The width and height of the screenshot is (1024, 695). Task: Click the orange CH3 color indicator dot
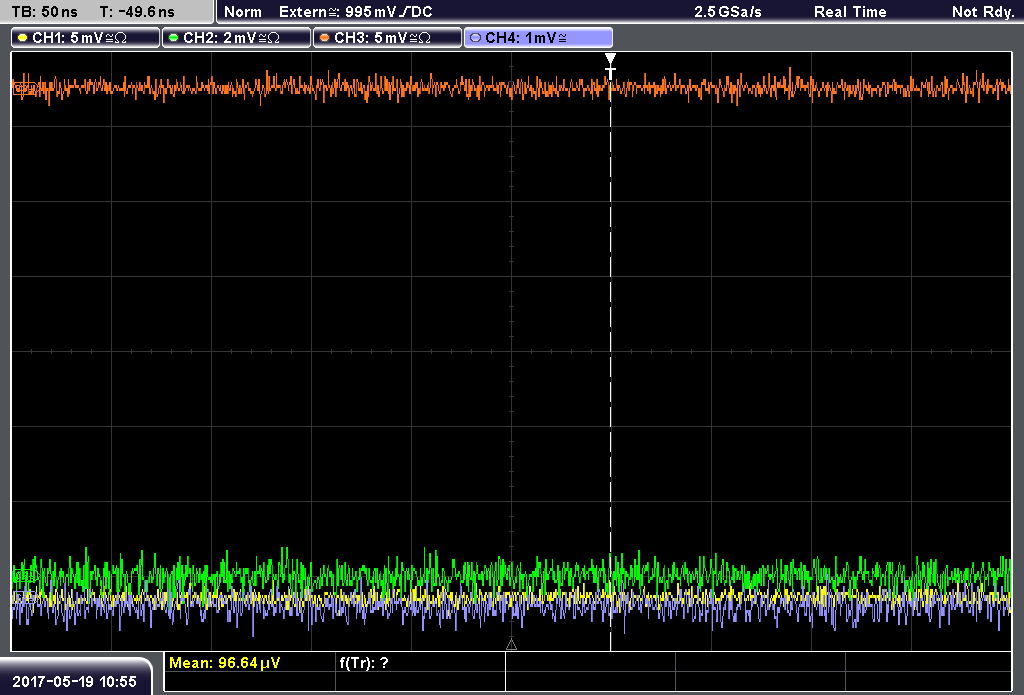click(325, 38)
